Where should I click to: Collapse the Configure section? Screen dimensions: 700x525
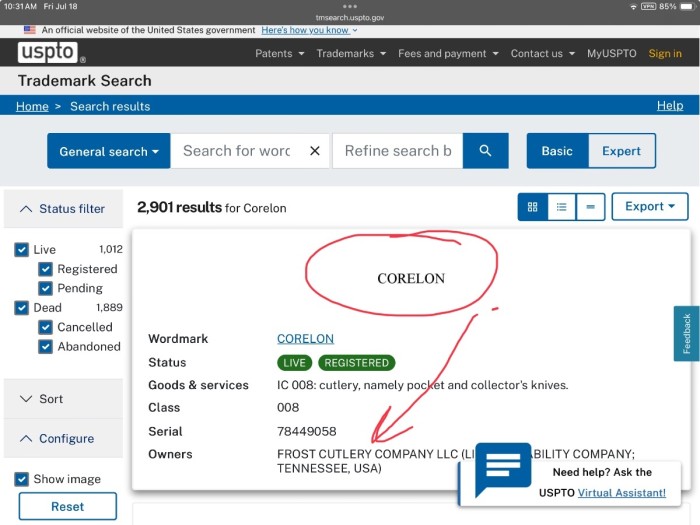coord(63,438)
